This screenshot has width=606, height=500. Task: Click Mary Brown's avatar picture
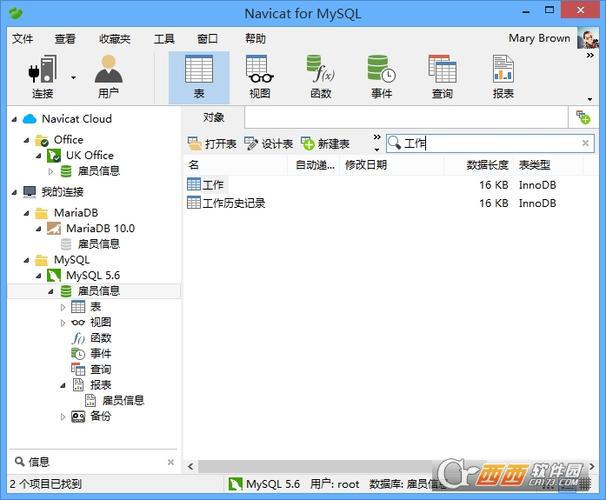click(587, 38)
